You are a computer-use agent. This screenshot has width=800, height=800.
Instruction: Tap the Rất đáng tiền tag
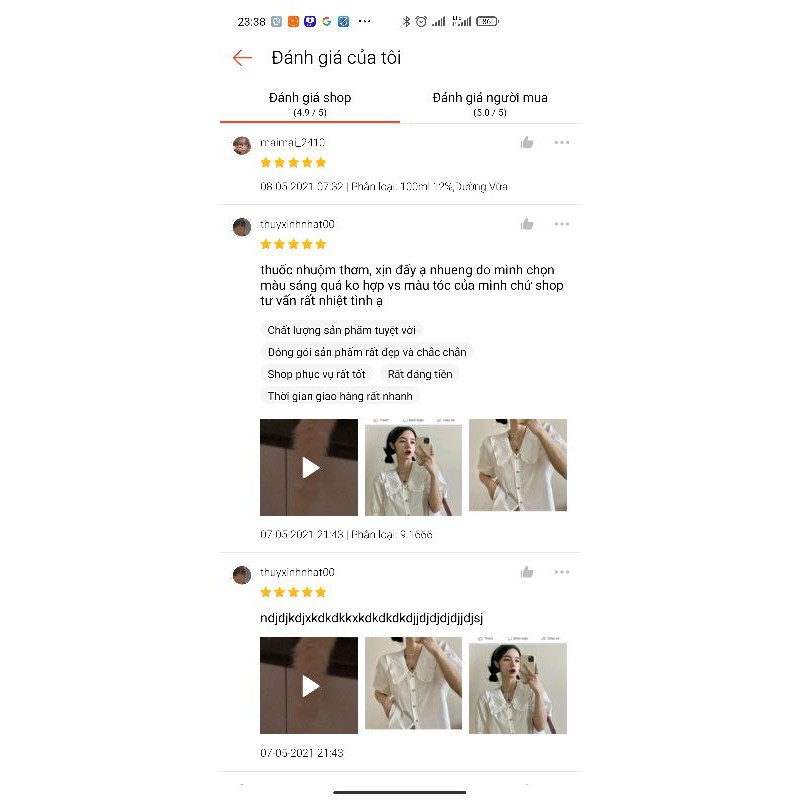pos(420,374)
